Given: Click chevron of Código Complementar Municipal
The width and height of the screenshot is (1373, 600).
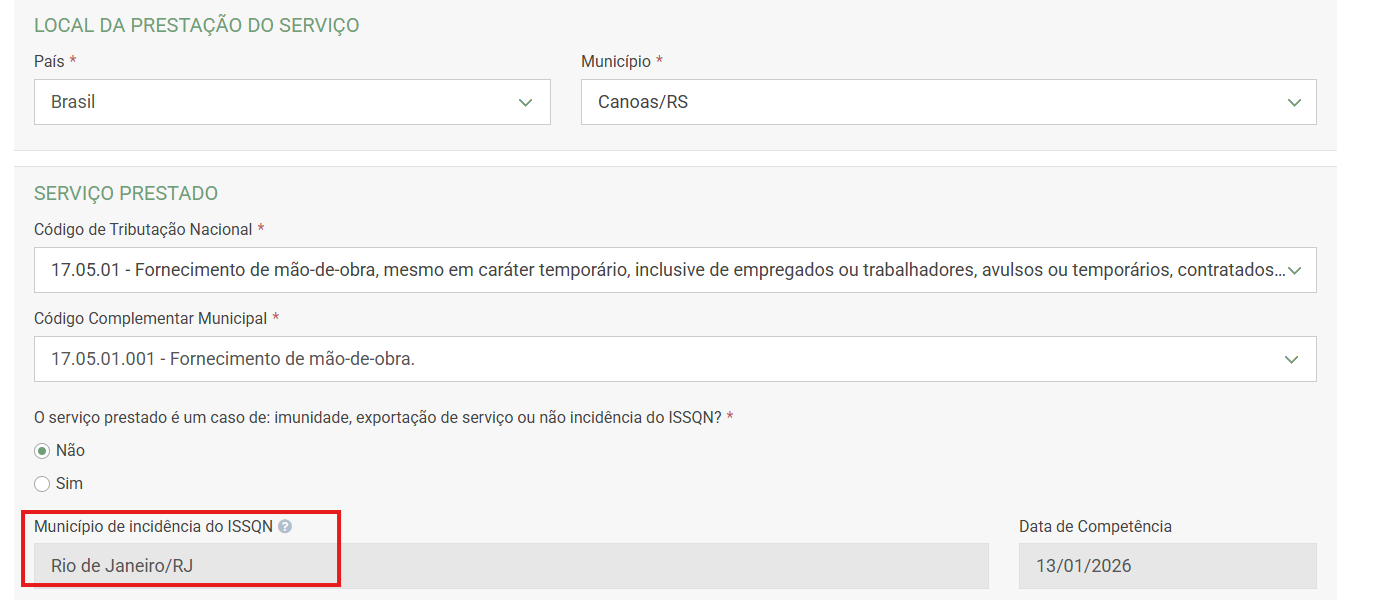Looking at the screenshot, I should [1291, 359].
